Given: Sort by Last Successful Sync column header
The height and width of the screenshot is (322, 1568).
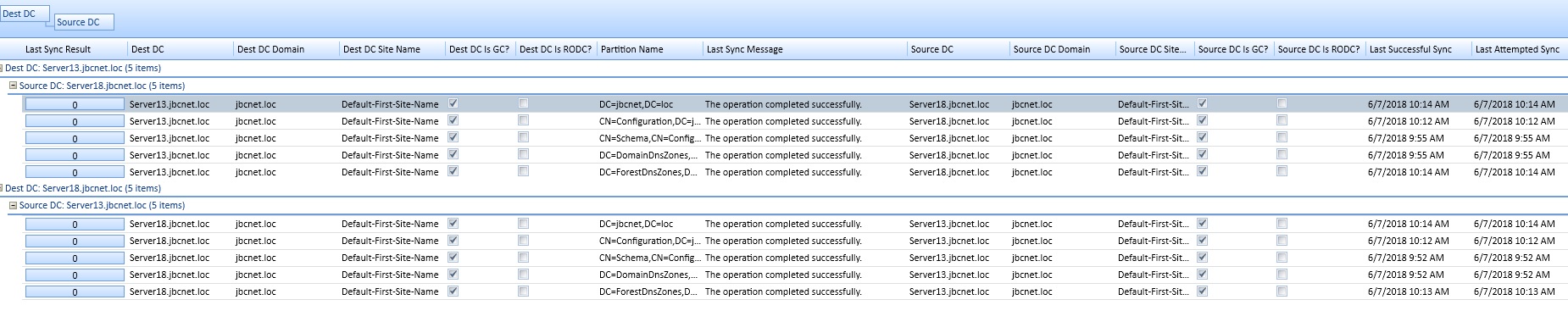Looking at the screenshot, I should (1418, 49).
